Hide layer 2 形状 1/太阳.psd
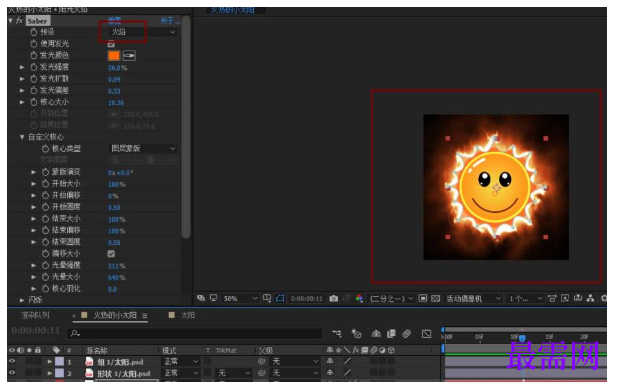Image resolution: width=618 pixels, height=387 pixels. (12, 373)
